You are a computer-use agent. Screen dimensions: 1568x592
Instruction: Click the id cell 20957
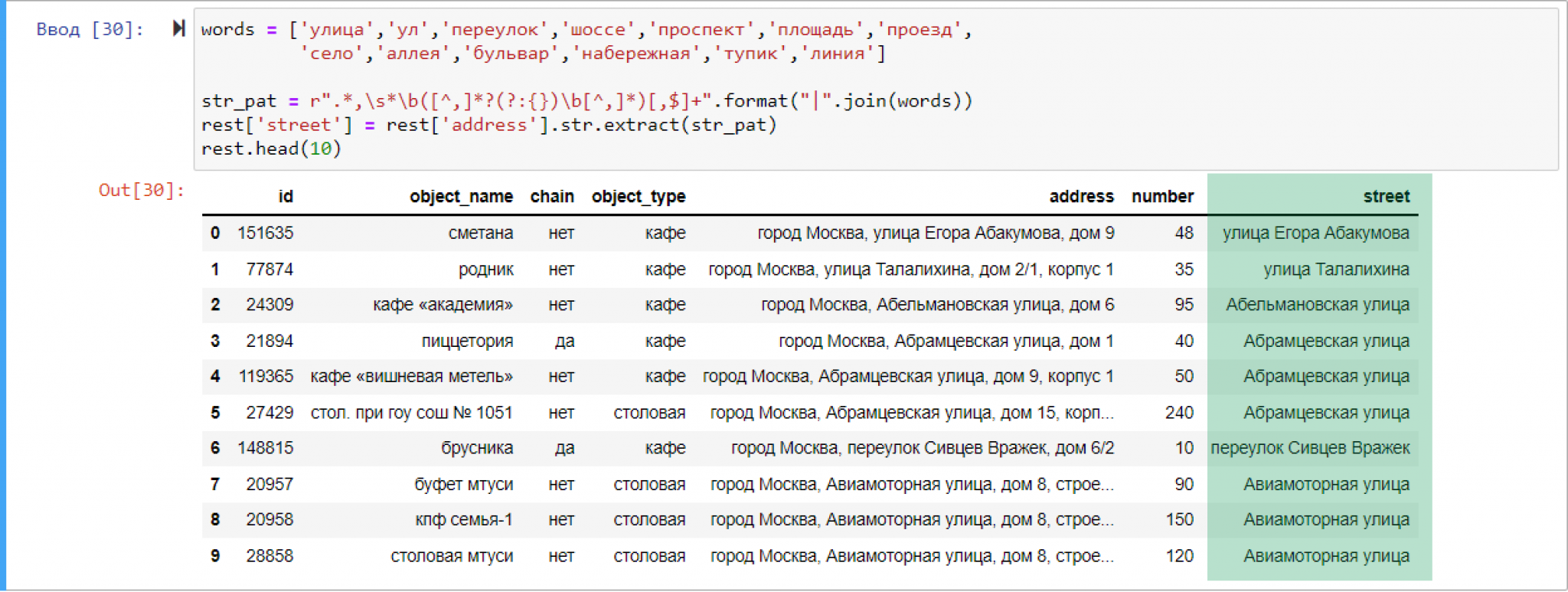[269, 484]
